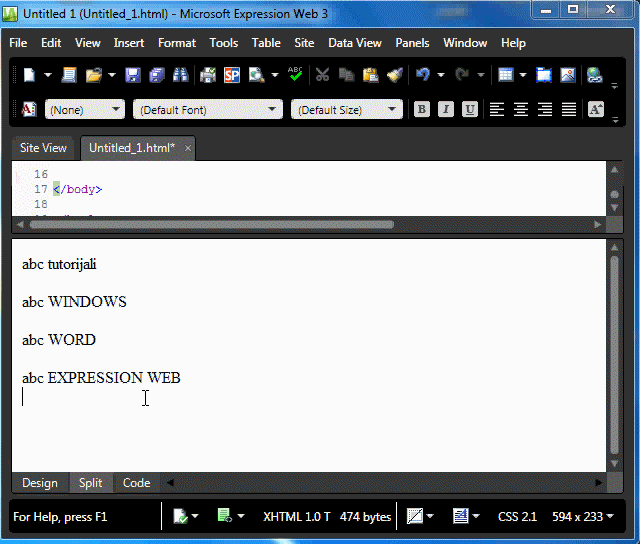640x544 pixels.
Task: Click the Open folder icon
Action: coord(94,75)
